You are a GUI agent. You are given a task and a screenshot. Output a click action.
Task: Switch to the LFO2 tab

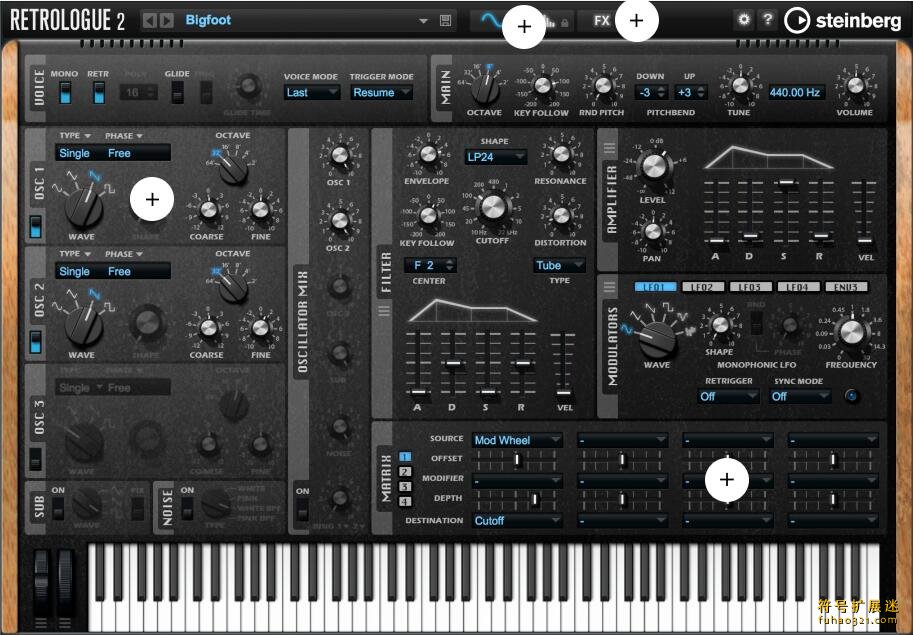[x=703, y=286]
